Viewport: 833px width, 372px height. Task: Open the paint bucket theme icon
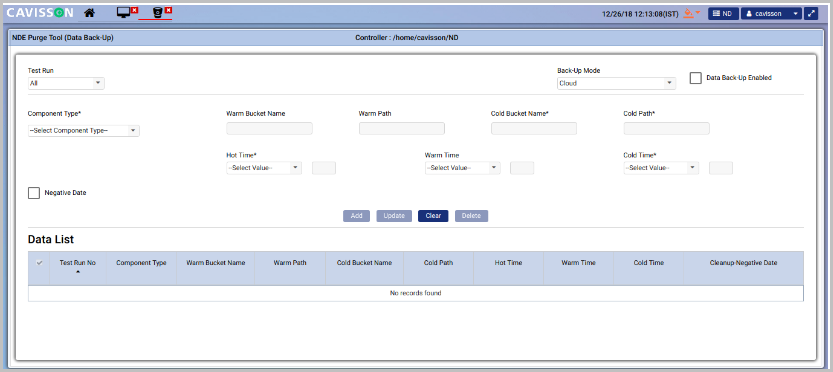[x=688, y=13]
